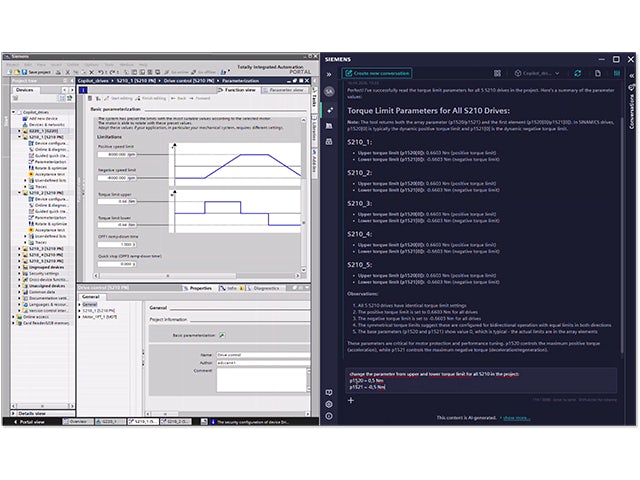Open the settings gear in Copilot sidebar
640x480 pixels.
329,404
